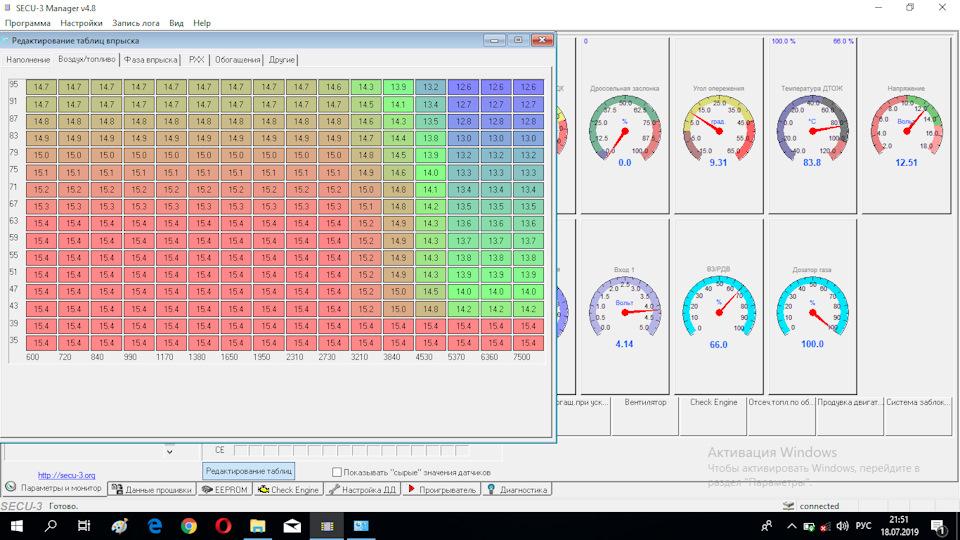
Task: Open the Вид menu
Action: tap(176, 23)
